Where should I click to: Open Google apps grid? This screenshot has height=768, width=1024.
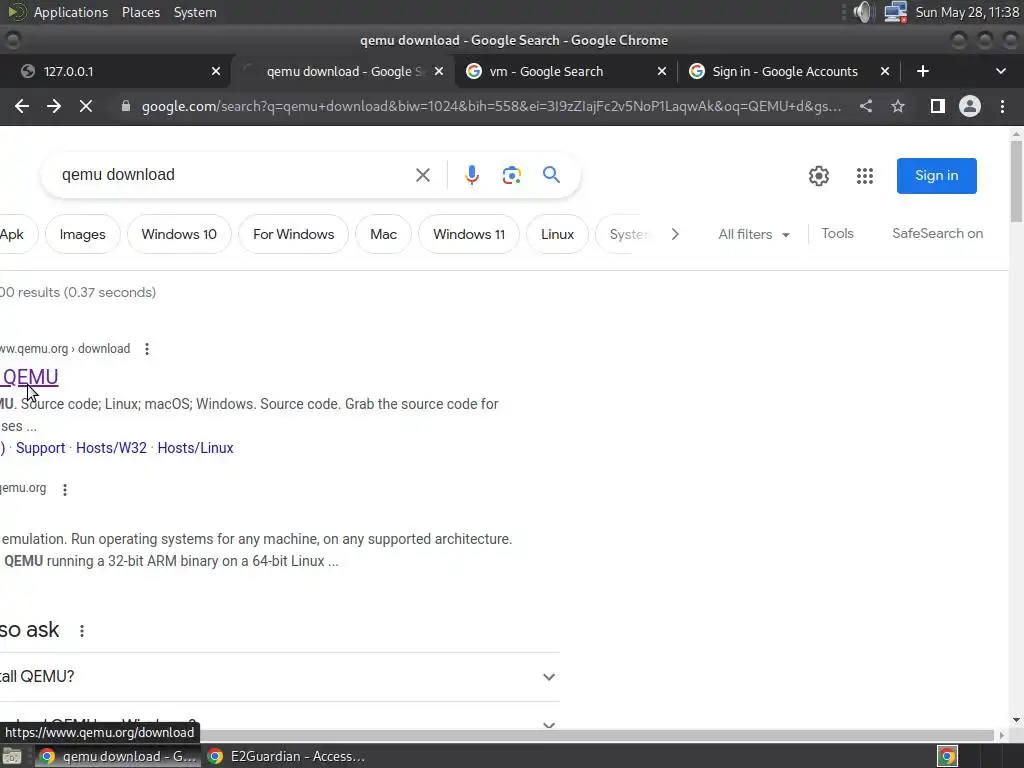[865, 176]
